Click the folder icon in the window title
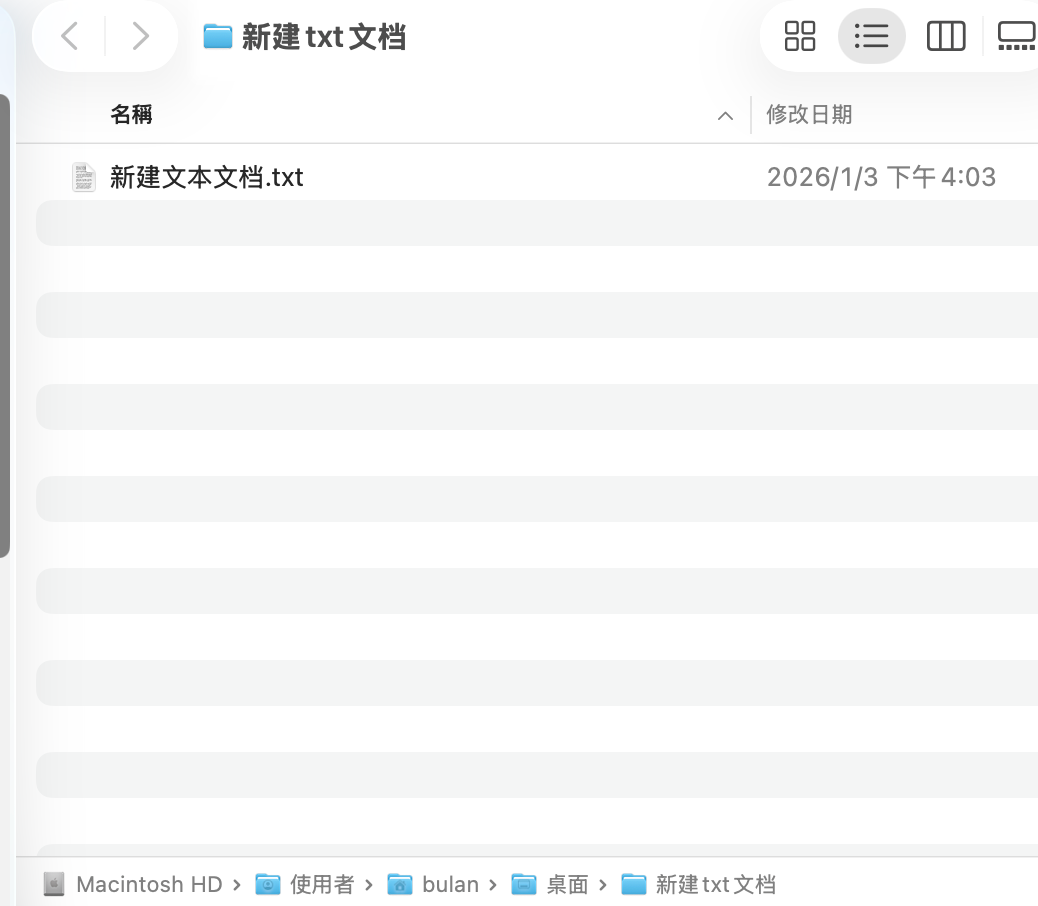The height and width of the screenshot is (906, 1038). (217, 37)
